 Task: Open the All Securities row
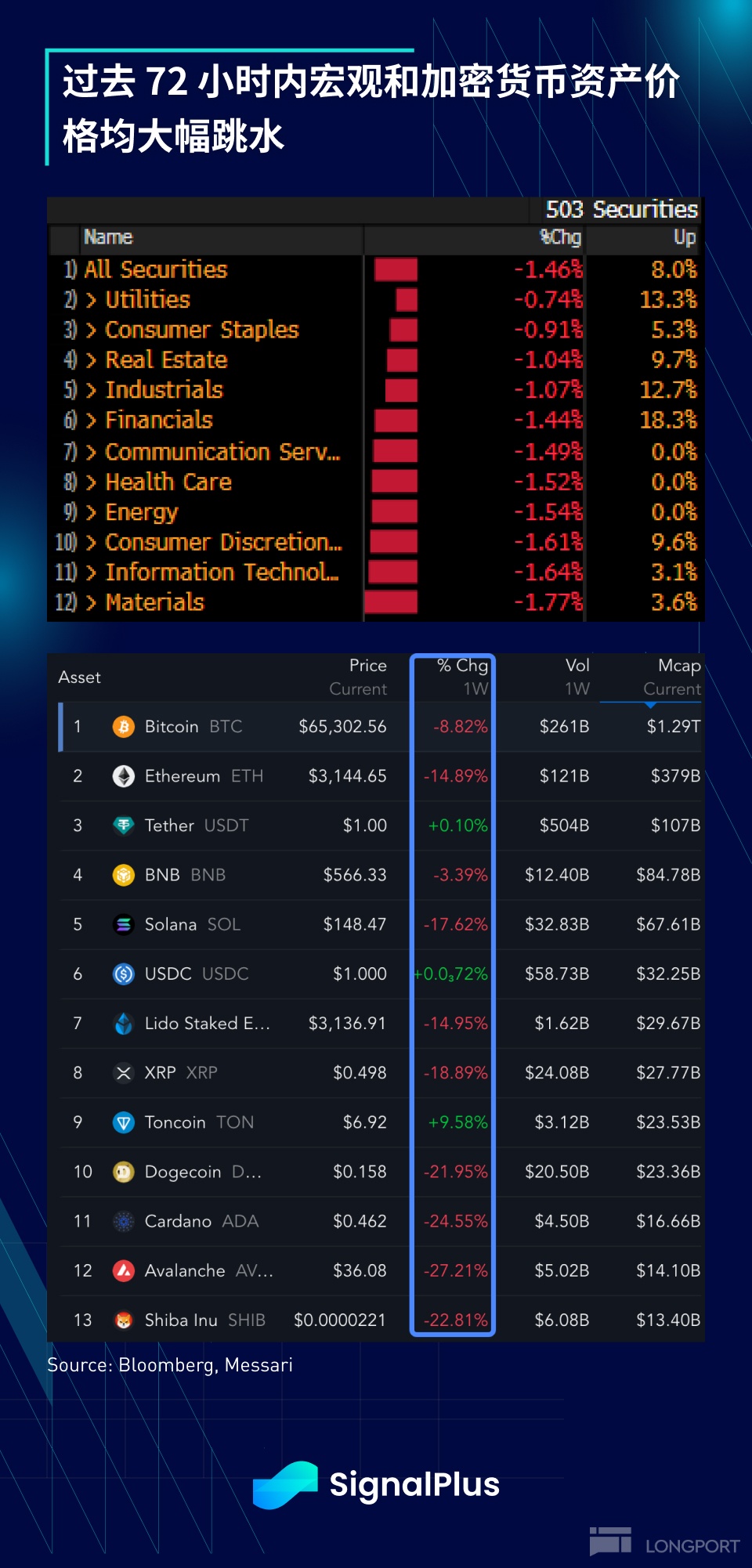[155, 269]
